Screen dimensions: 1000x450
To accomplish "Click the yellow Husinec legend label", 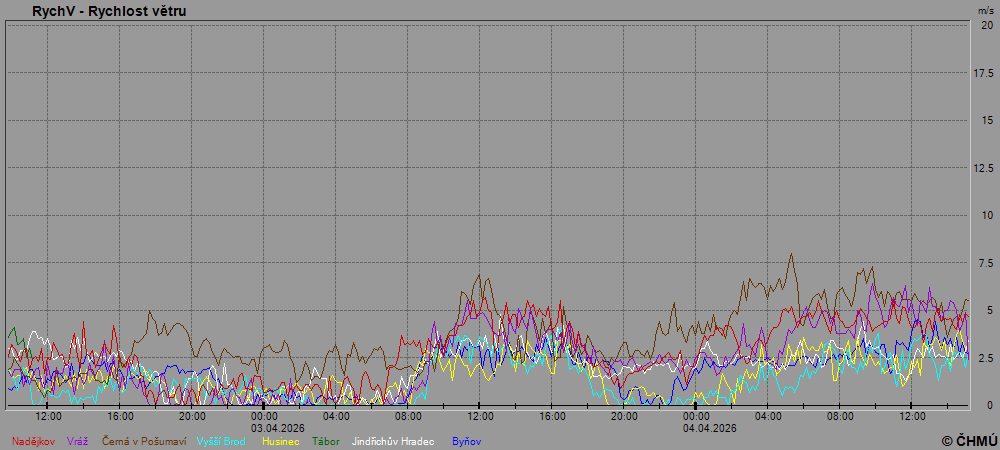I will click(x=280, y=441).
